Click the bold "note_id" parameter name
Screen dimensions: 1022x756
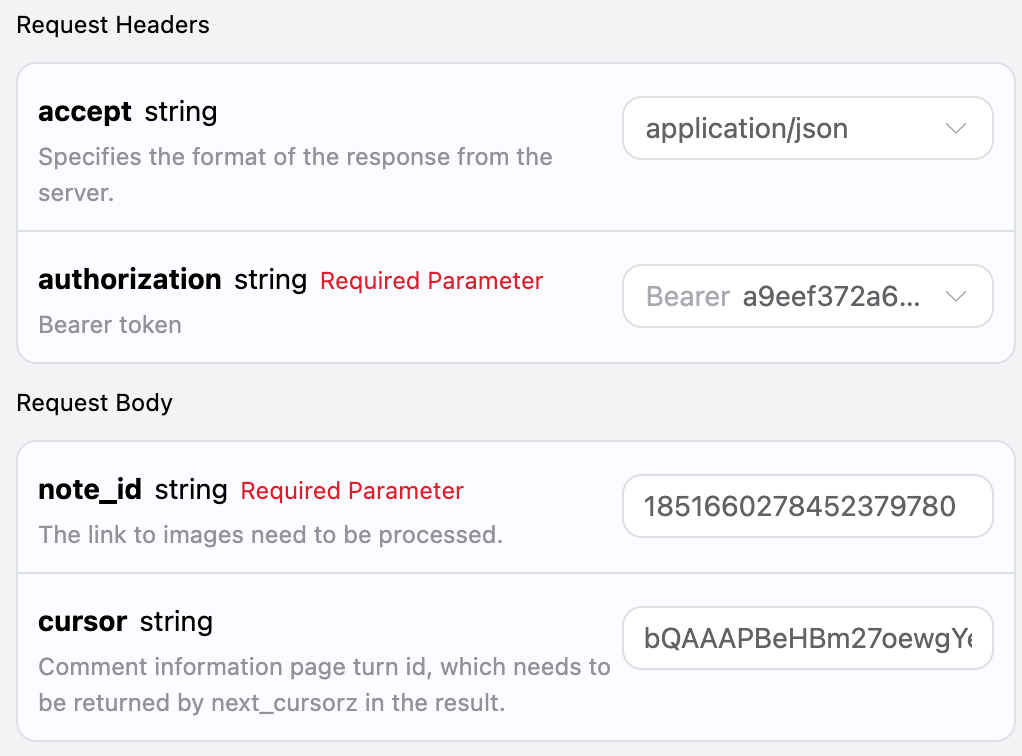click(90, 490)
